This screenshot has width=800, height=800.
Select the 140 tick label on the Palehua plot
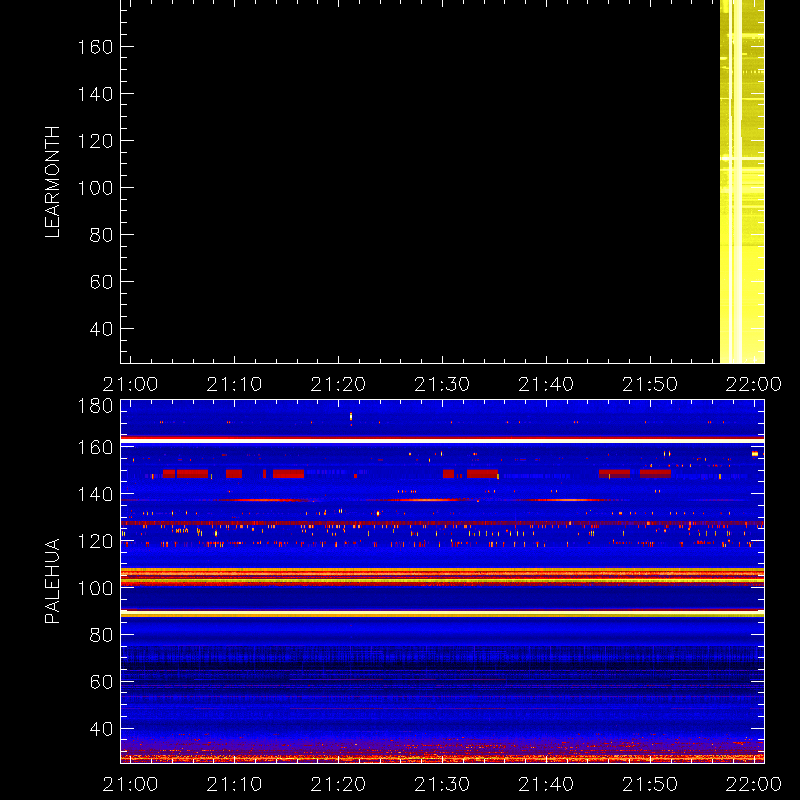click(95, 494)
